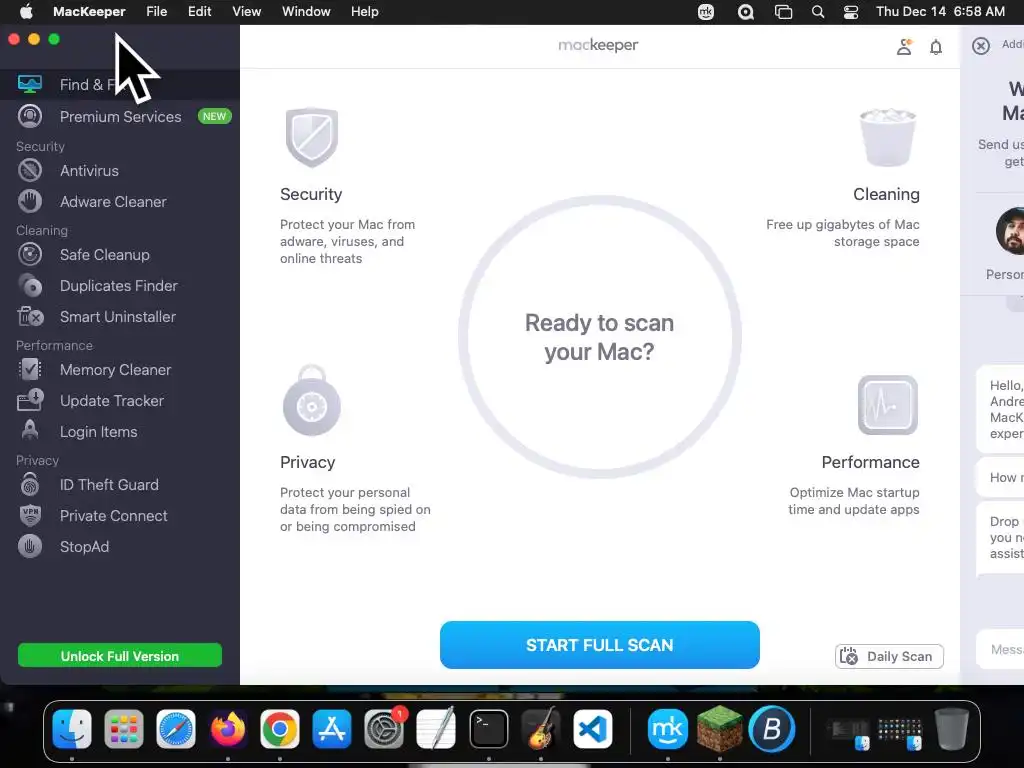Open the Trash in the dock
The height and width of the screenshot is (768, 1024).
click(x=952, y=729)
